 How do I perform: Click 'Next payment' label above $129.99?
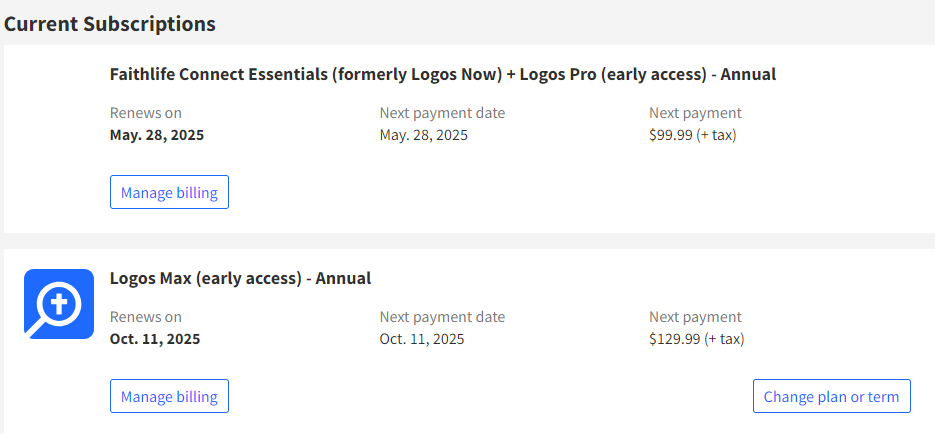tap(695, 317)
